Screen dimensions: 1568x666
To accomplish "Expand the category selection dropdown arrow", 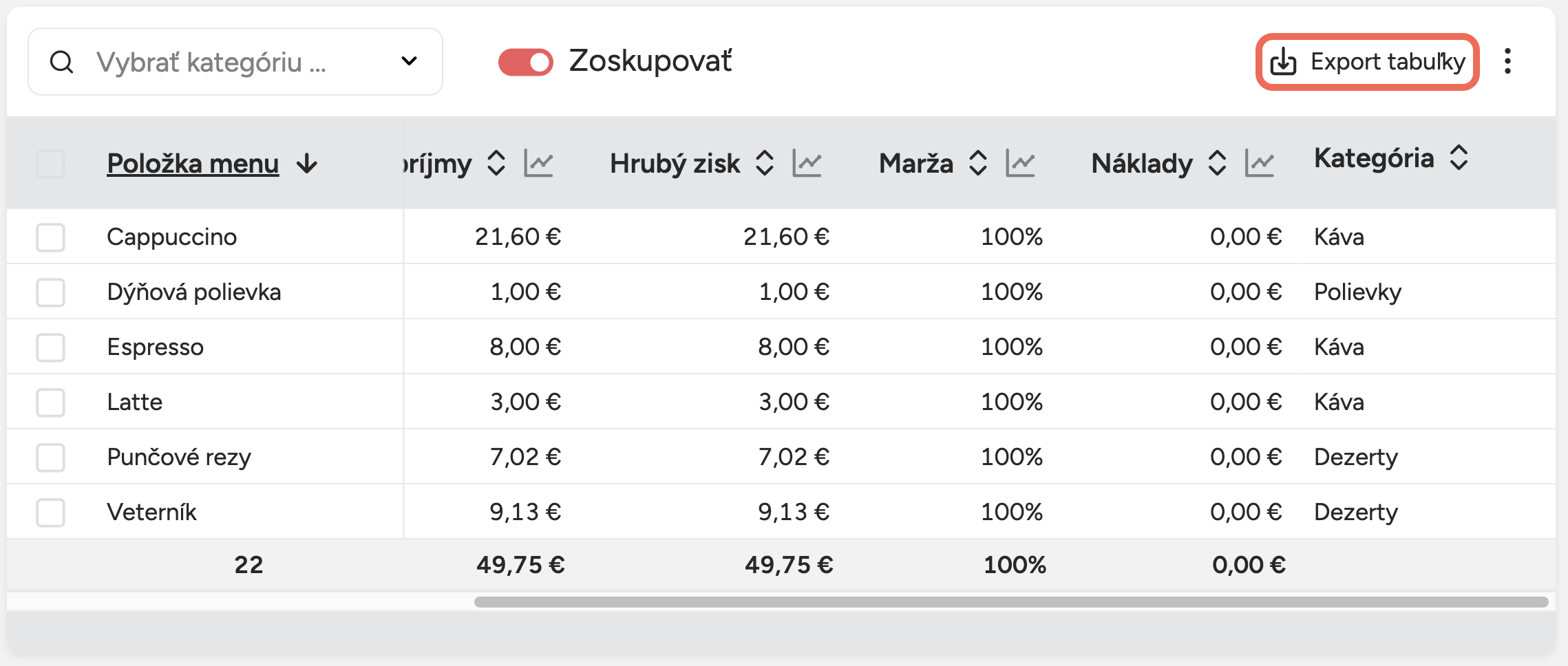I will pos(409,61).
